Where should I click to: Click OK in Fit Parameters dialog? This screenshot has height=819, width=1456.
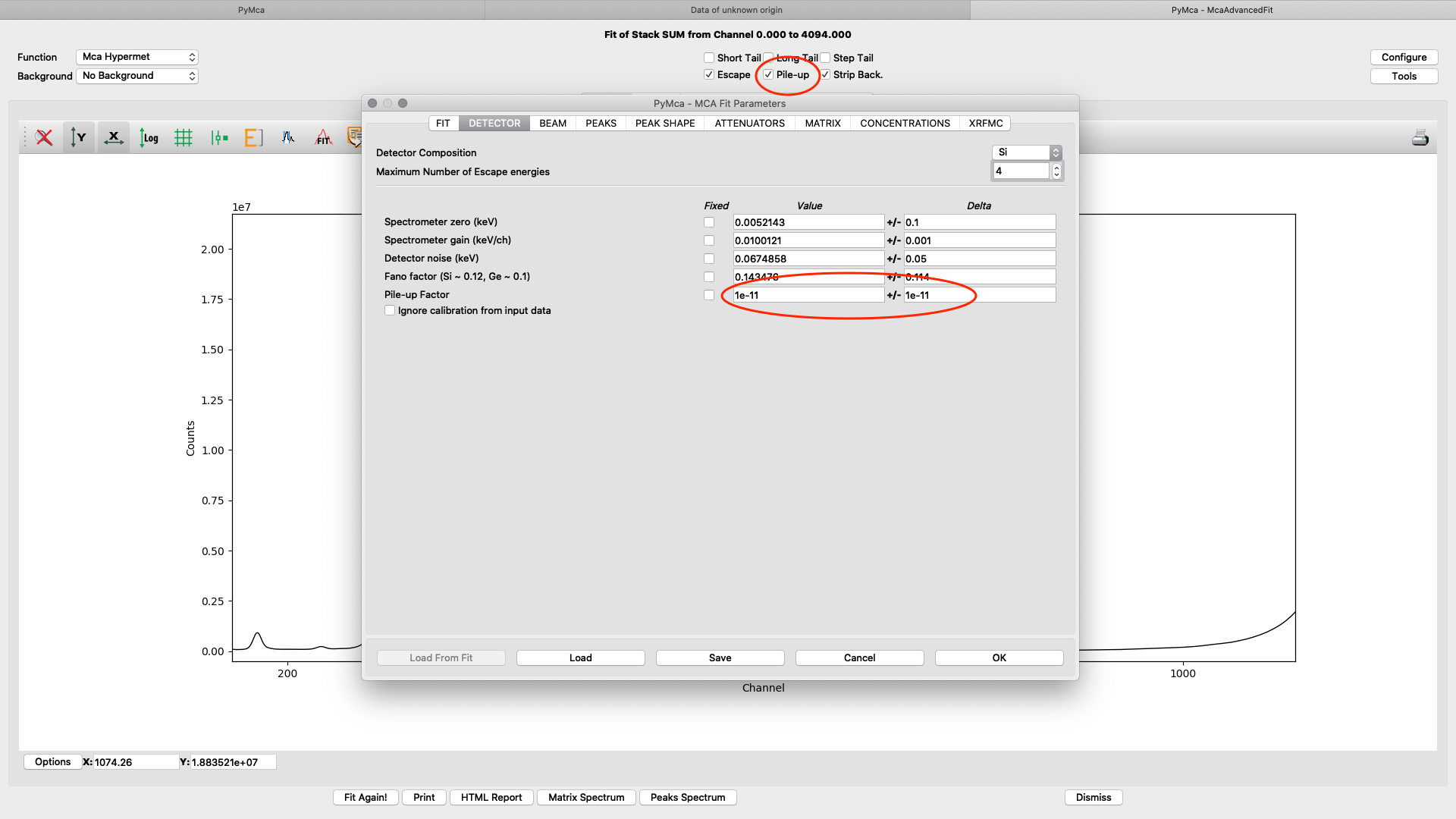[x=999, y=657]
